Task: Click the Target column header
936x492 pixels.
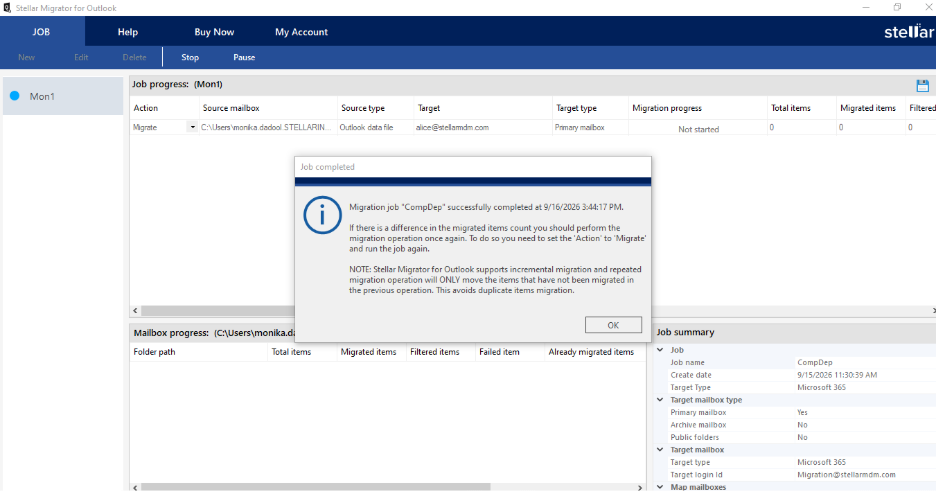Action: 483,108
